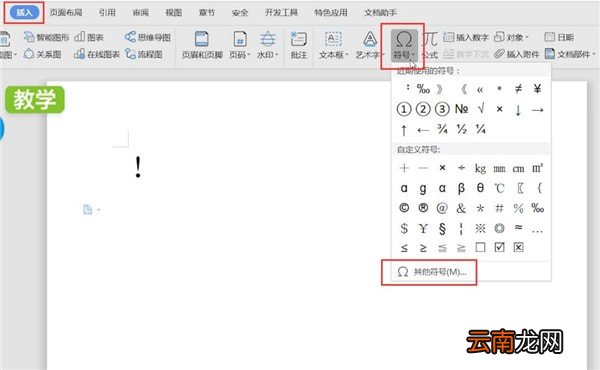Open the Insert (插入) ribbon tab
The width and height of the screenshot is (600, 370).
pyautogui.click(x=24, y=13)
